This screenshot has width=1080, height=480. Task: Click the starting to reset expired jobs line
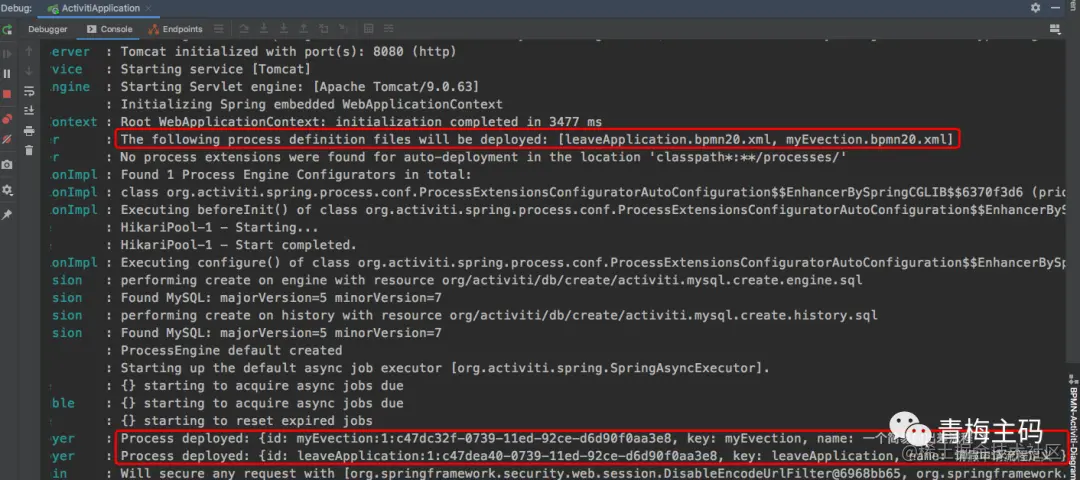pos(247,421)
